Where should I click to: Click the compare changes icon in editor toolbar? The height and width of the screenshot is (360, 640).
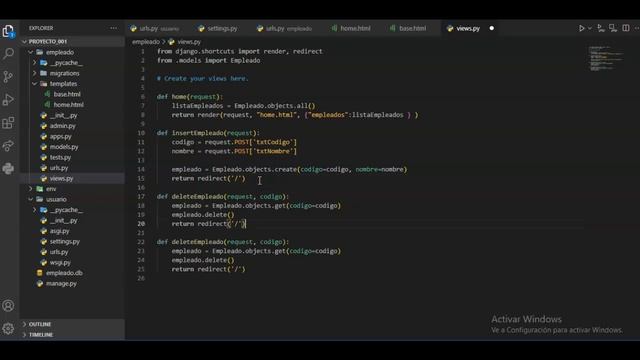pos(601,28)
